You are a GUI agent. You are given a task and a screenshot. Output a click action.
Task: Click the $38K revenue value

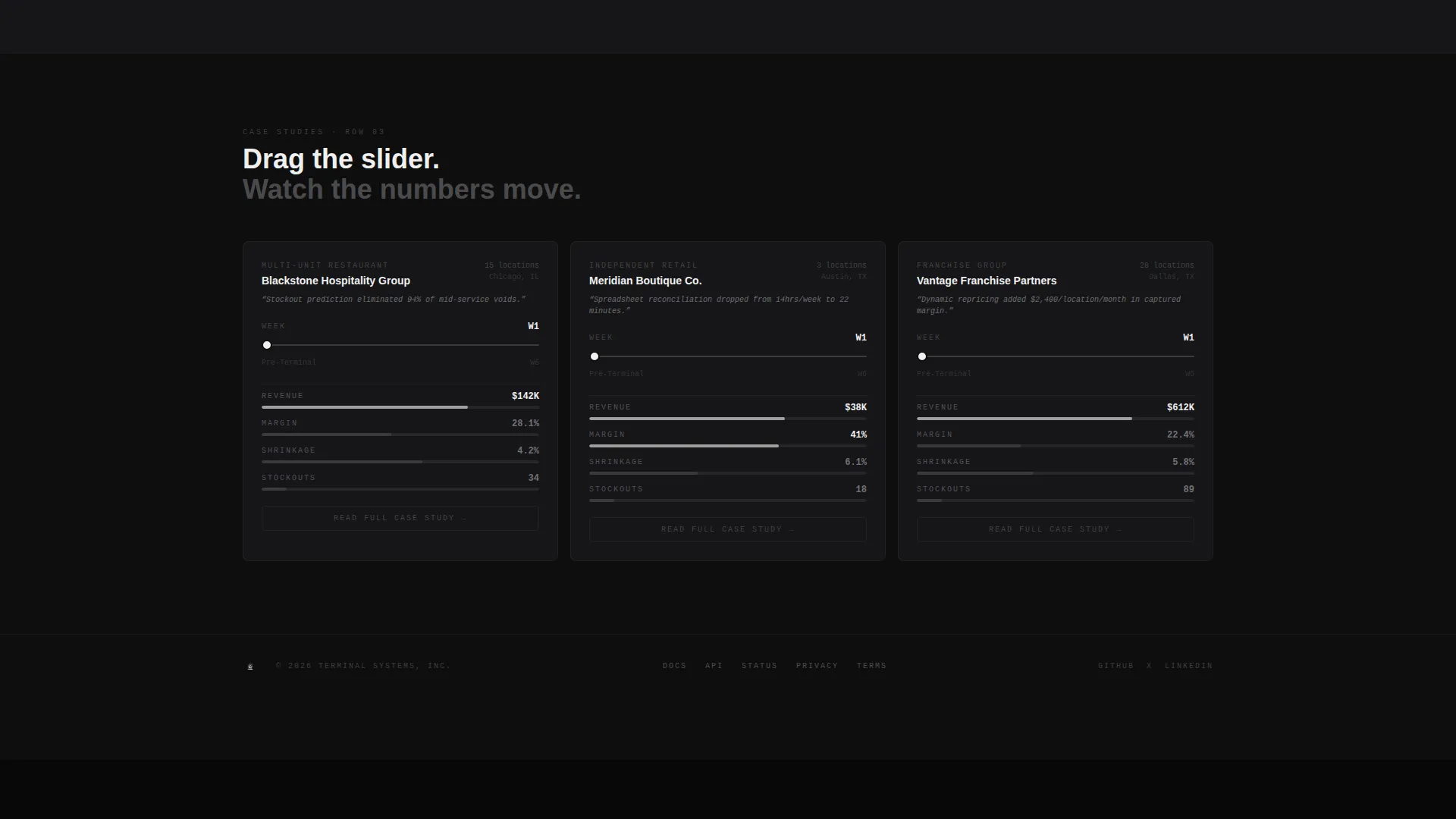855,407
